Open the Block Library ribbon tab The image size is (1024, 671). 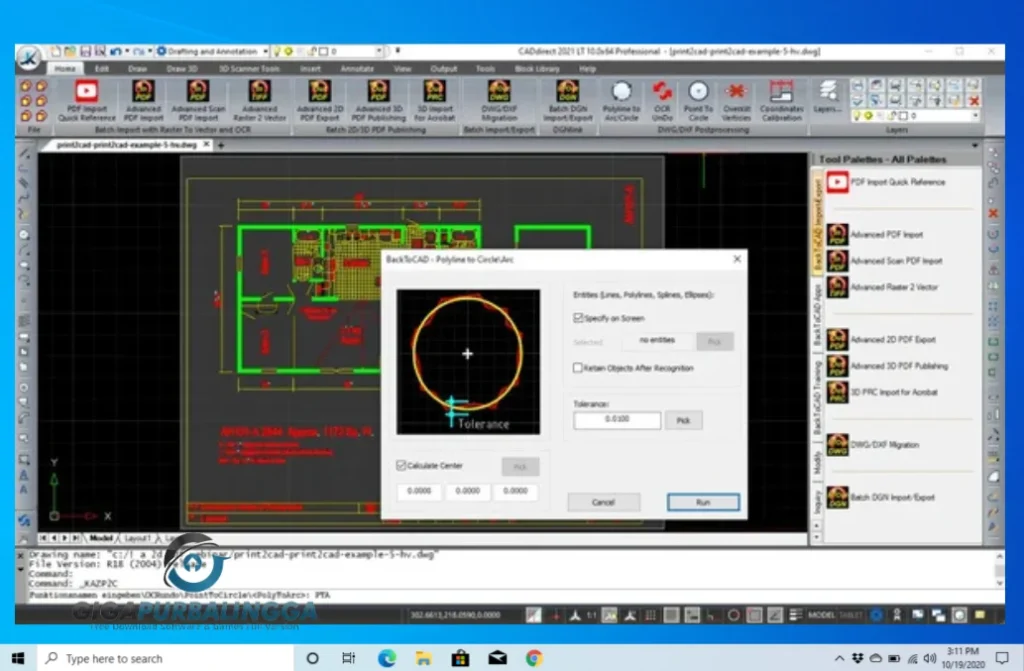tap(539, 69)
